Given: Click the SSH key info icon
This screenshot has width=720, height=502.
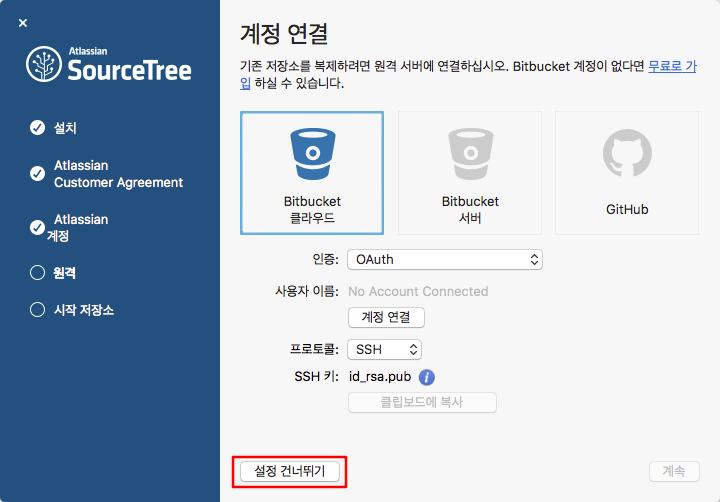Looking at the screenshot, I should pos(427,377).
